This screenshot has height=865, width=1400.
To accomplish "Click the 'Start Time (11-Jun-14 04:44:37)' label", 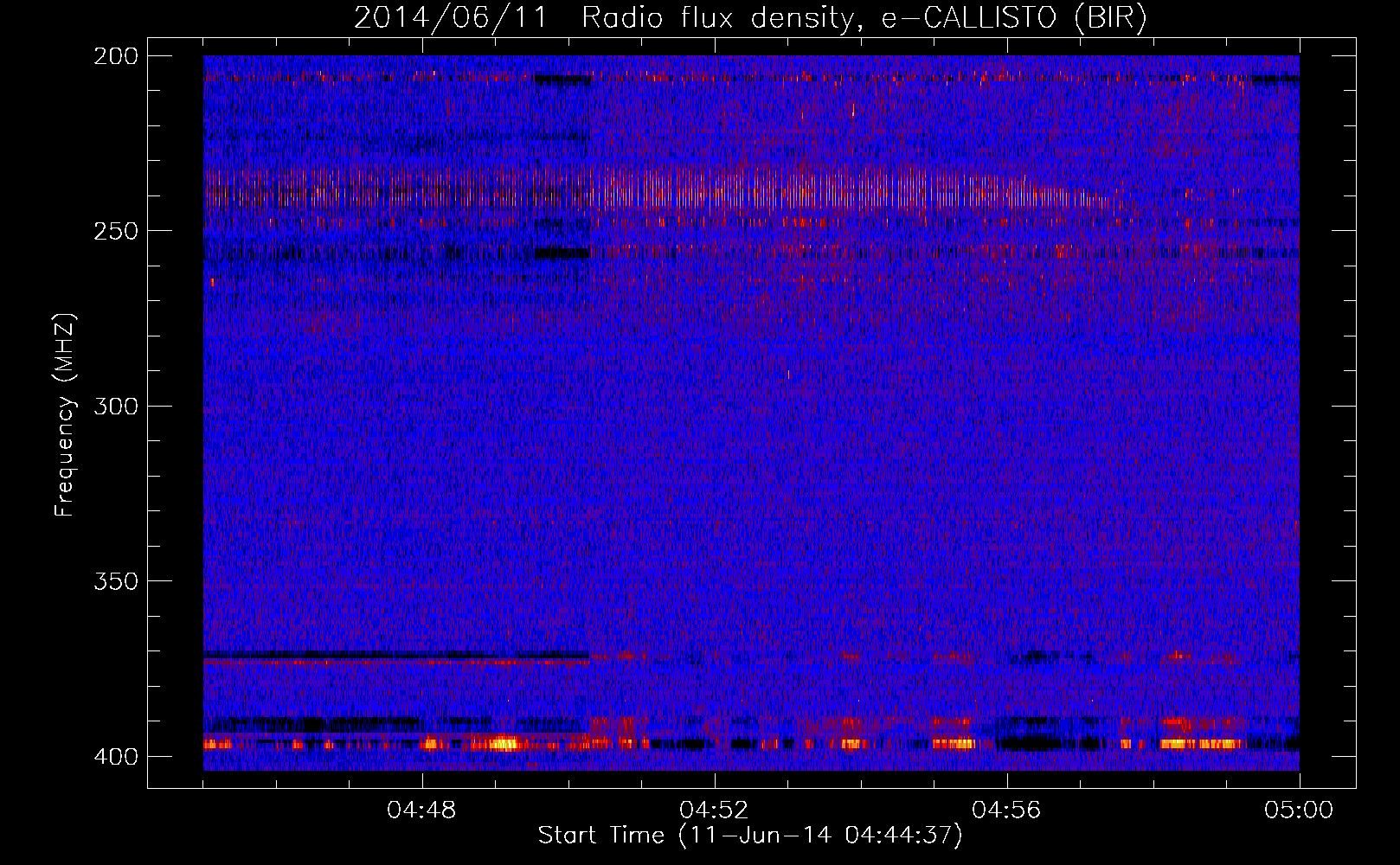I will pyautogui.click(x=750, y=836).
